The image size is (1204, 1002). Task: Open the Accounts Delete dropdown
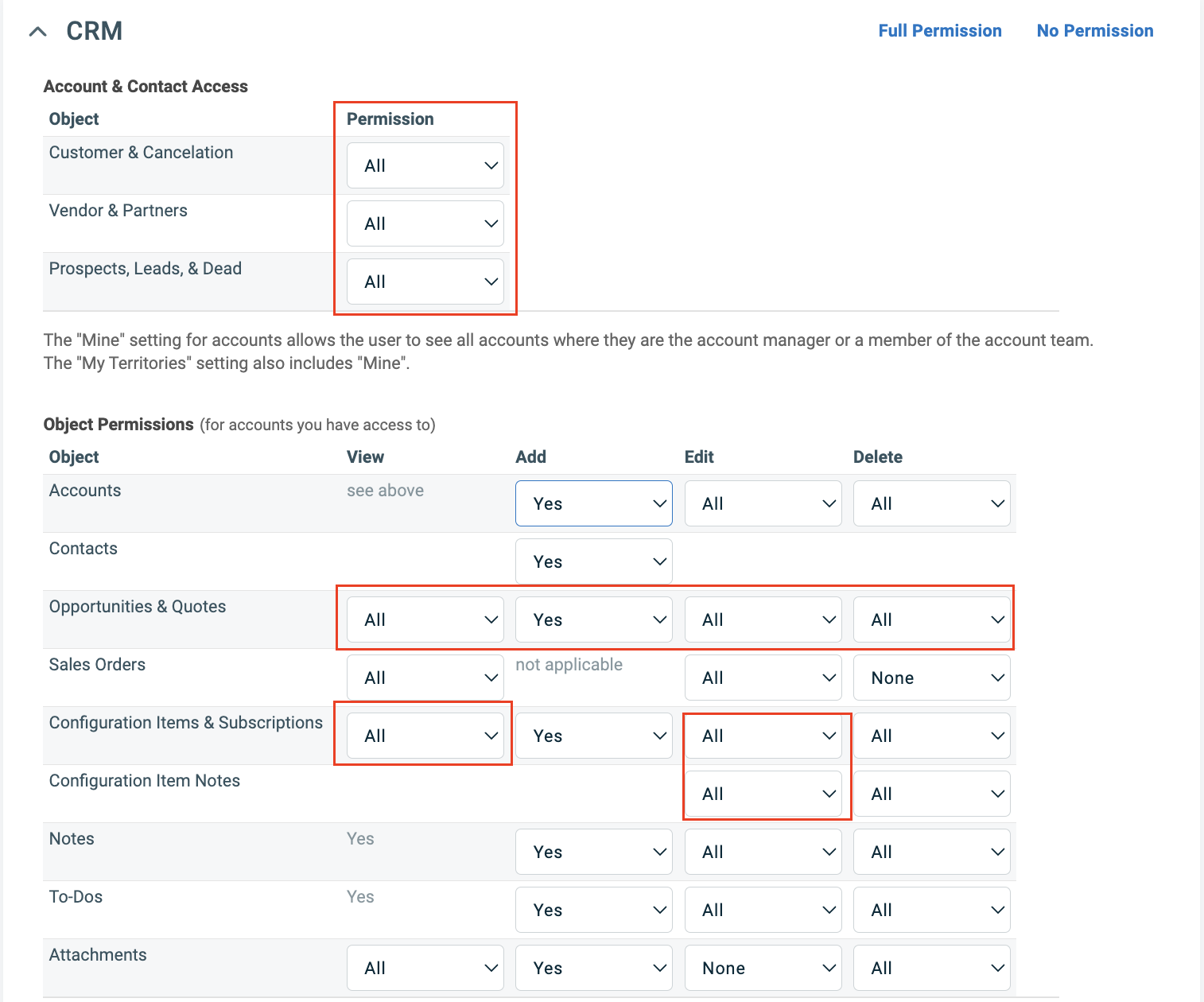(x=931, y=503)
